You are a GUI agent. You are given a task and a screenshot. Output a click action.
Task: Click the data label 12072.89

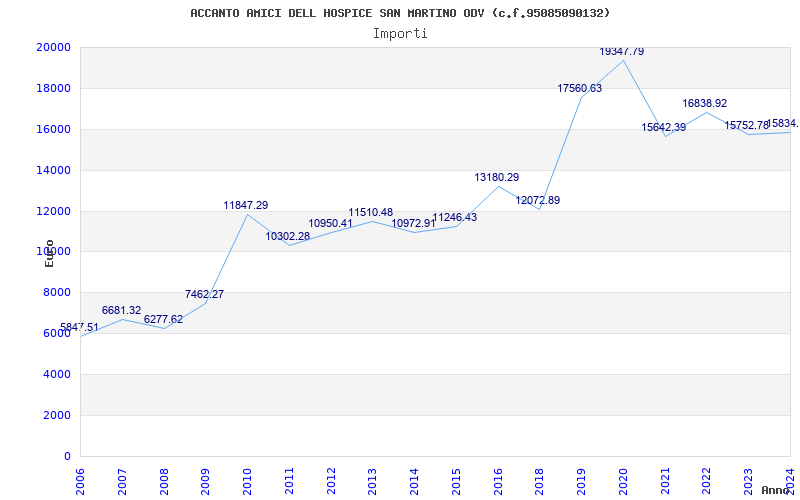point(538,201)
